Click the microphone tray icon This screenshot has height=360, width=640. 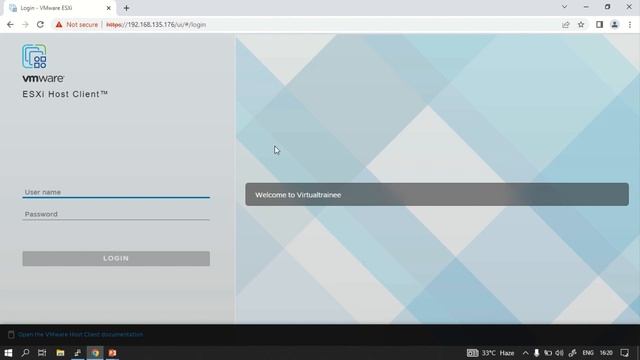[x=536, y=353]
